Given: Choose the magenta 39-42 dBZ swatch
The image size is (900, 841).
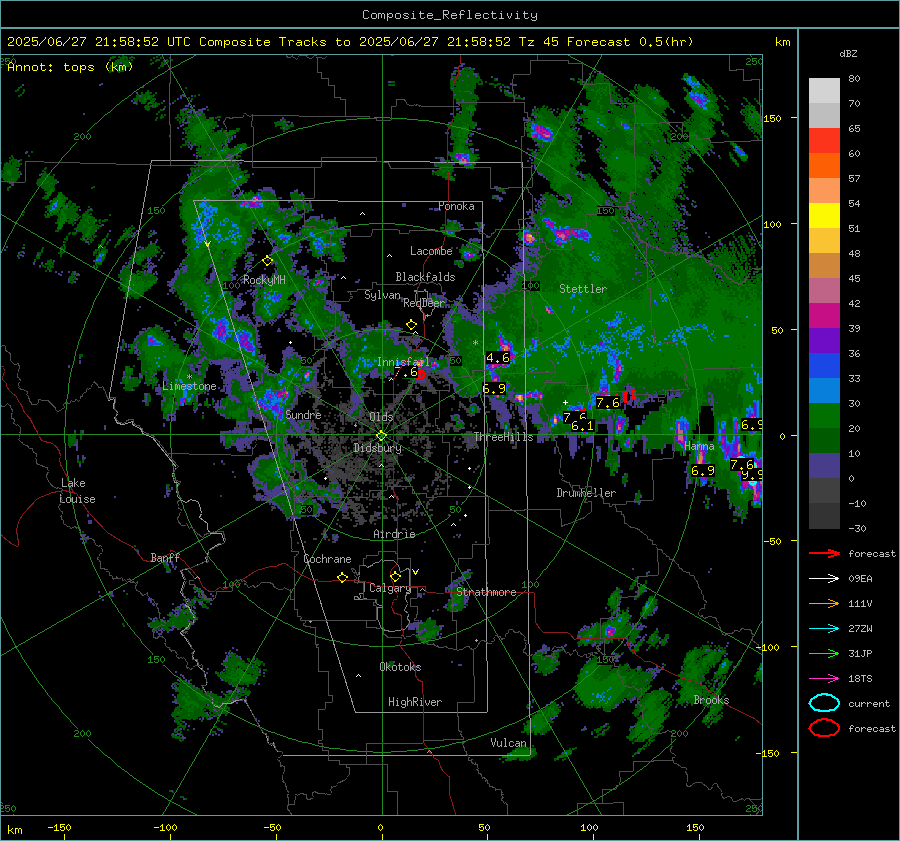Looking at the screenshot, I should [824, 316].
